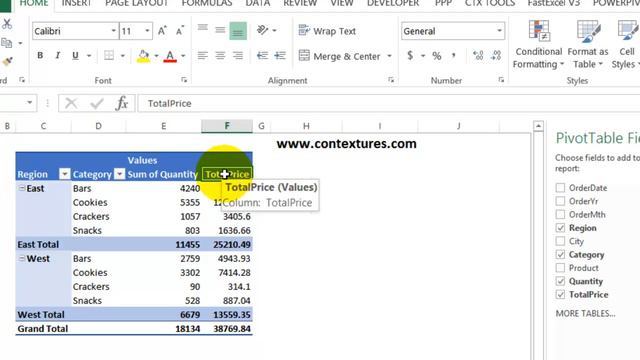
Task: Toggle Bold formatting
Action: [x=40, y=55]
